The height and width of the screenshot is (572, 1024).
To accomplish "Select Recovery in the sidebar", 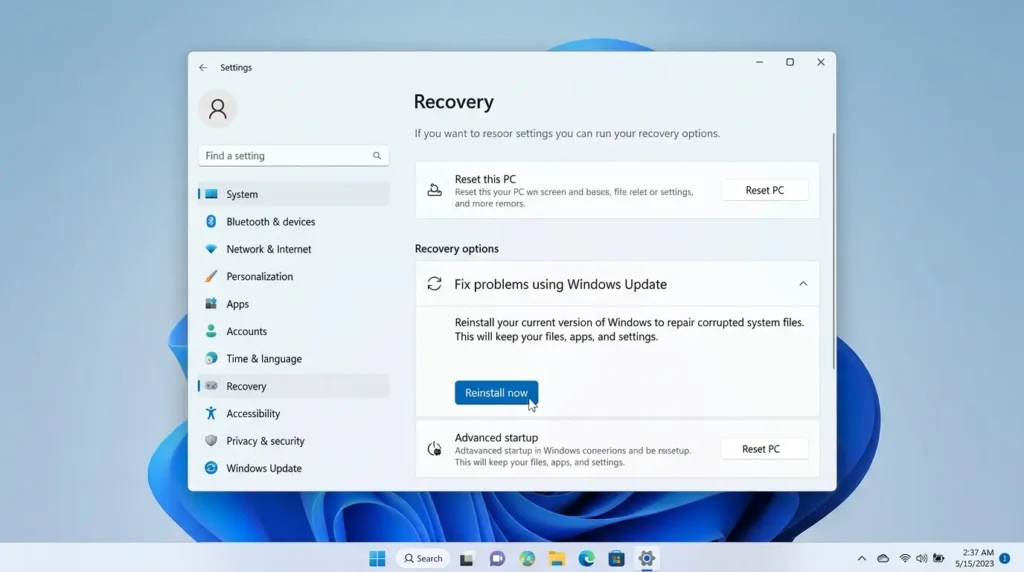I will pos(294,386).
